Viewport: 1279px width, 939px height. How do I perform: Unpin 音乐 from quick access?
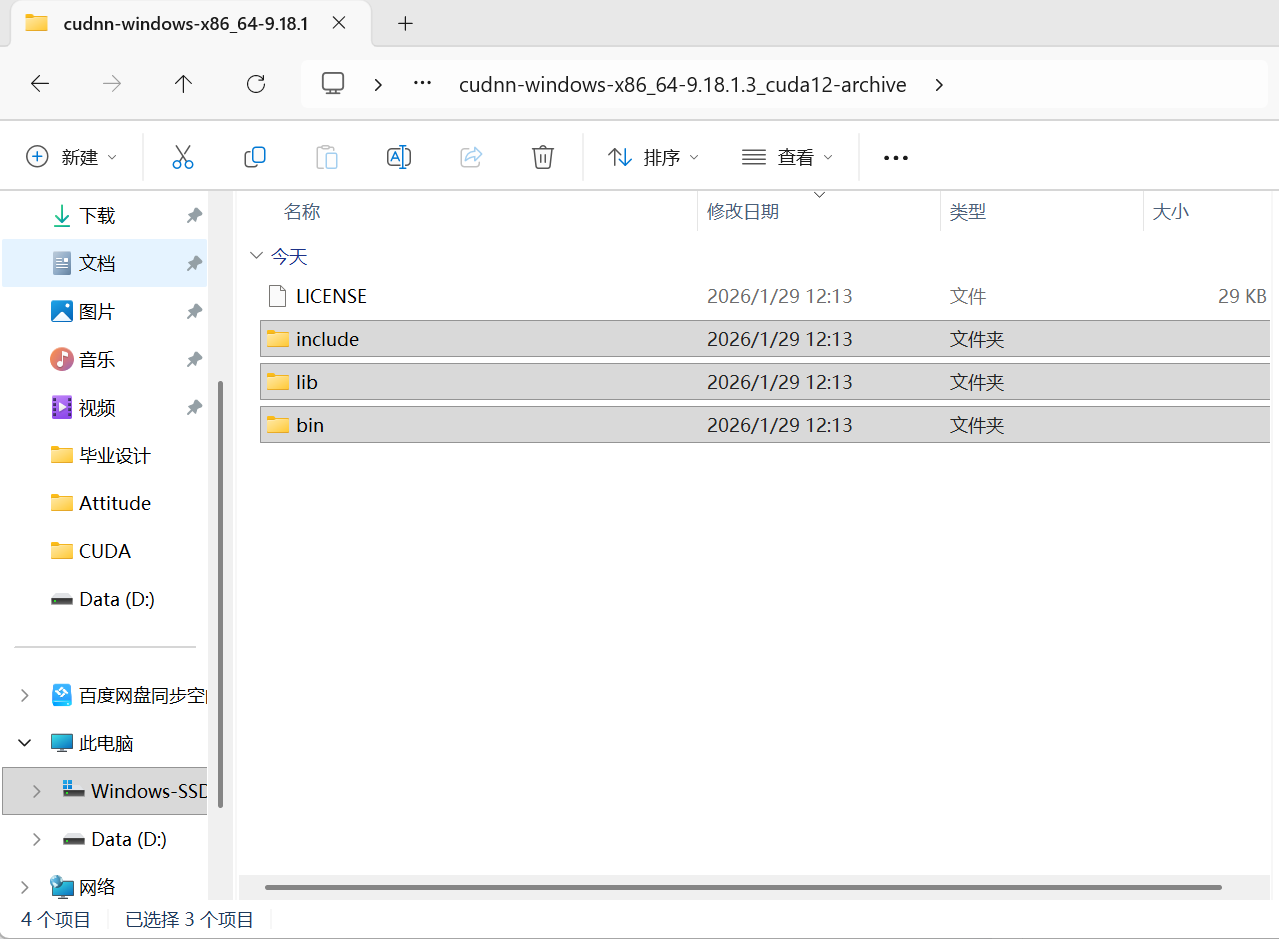[x=194, y=359]
